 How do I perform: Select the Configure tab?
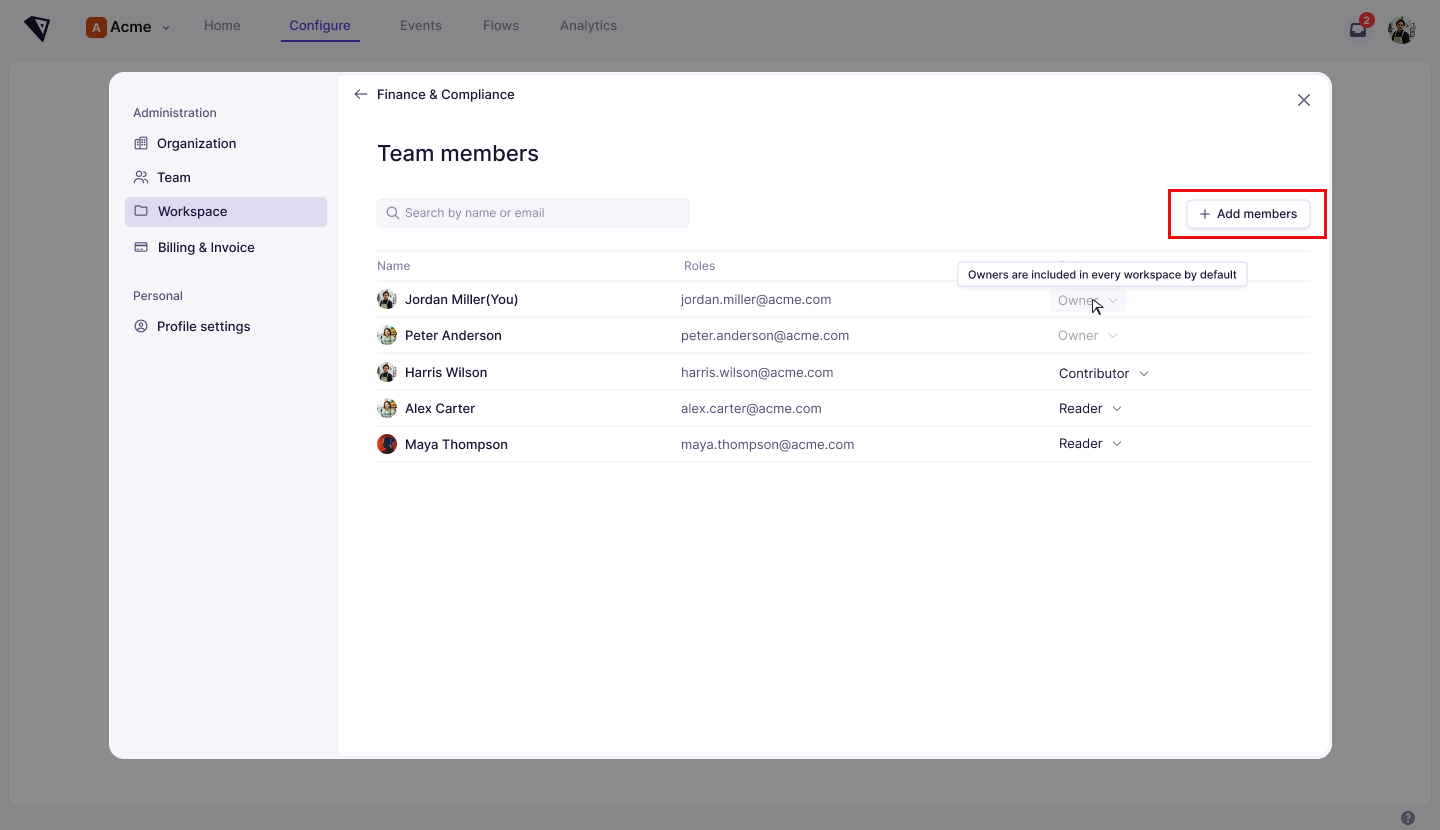[320, 26]
